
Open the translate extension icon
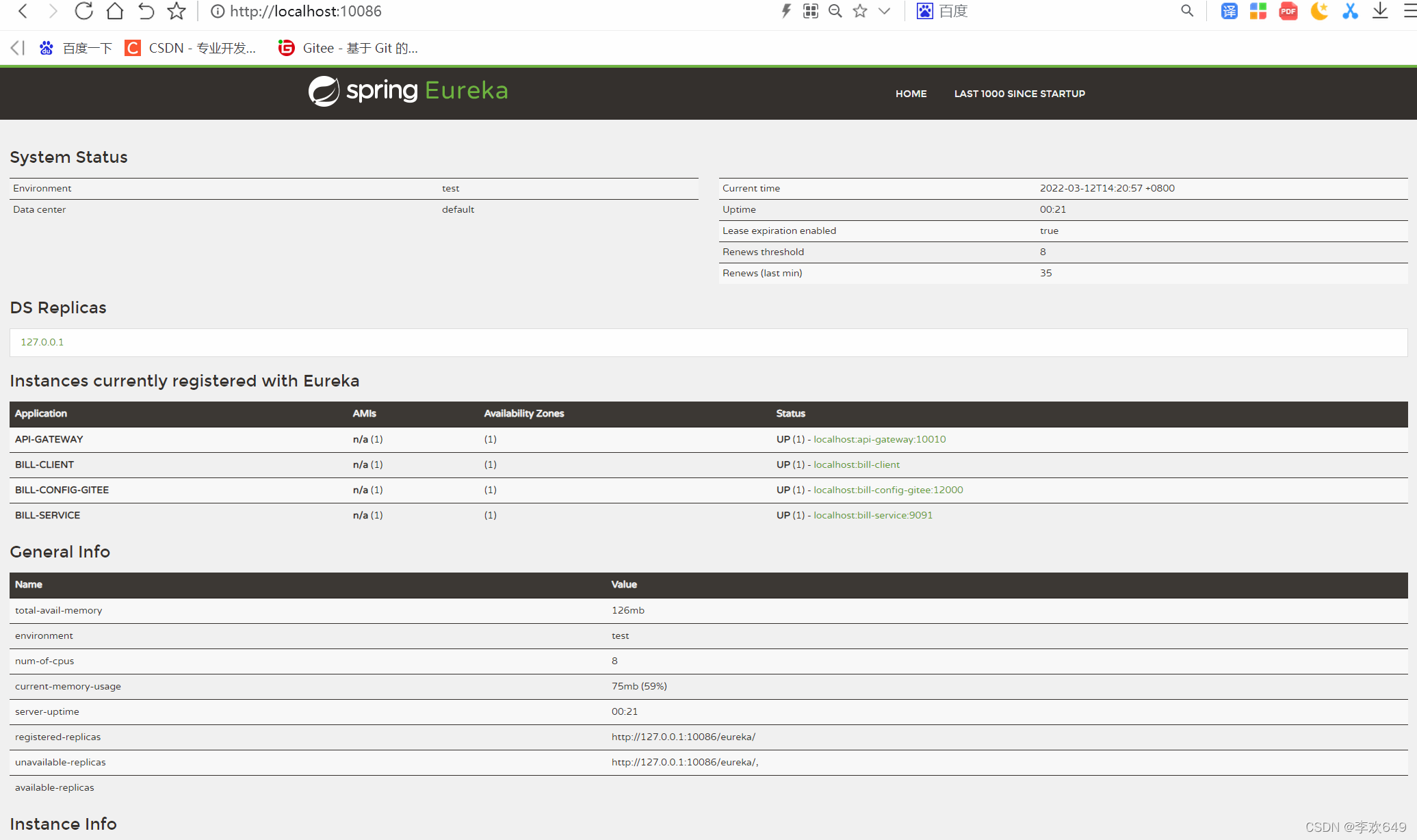pyautogui.click(x=1230, y=11)
